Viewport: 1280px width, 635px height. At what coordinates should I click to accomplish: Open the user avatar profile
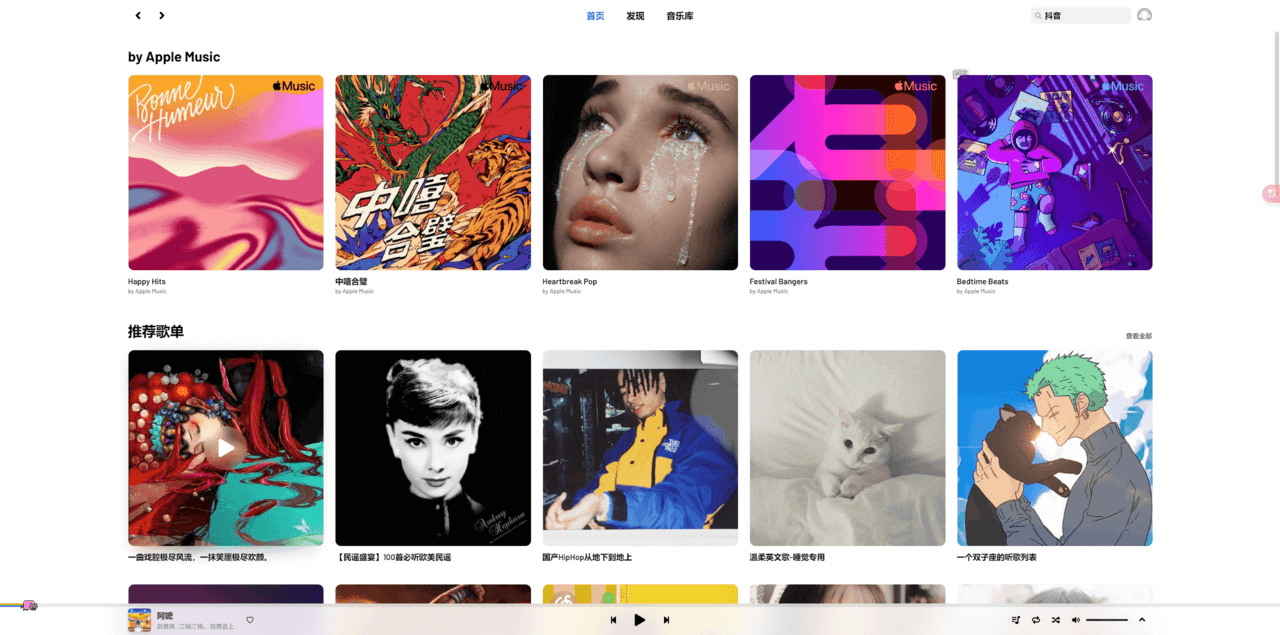1144,15
